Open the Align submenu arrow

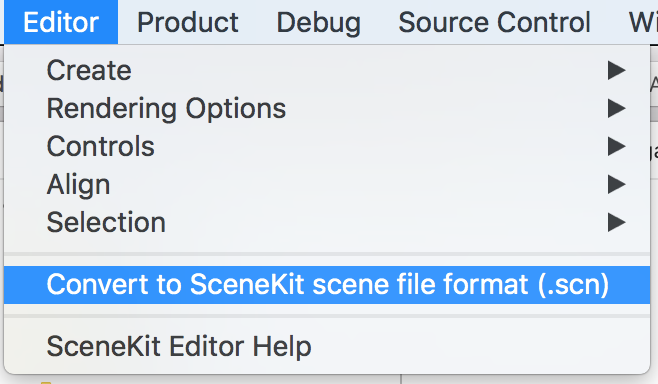(616, 184)
